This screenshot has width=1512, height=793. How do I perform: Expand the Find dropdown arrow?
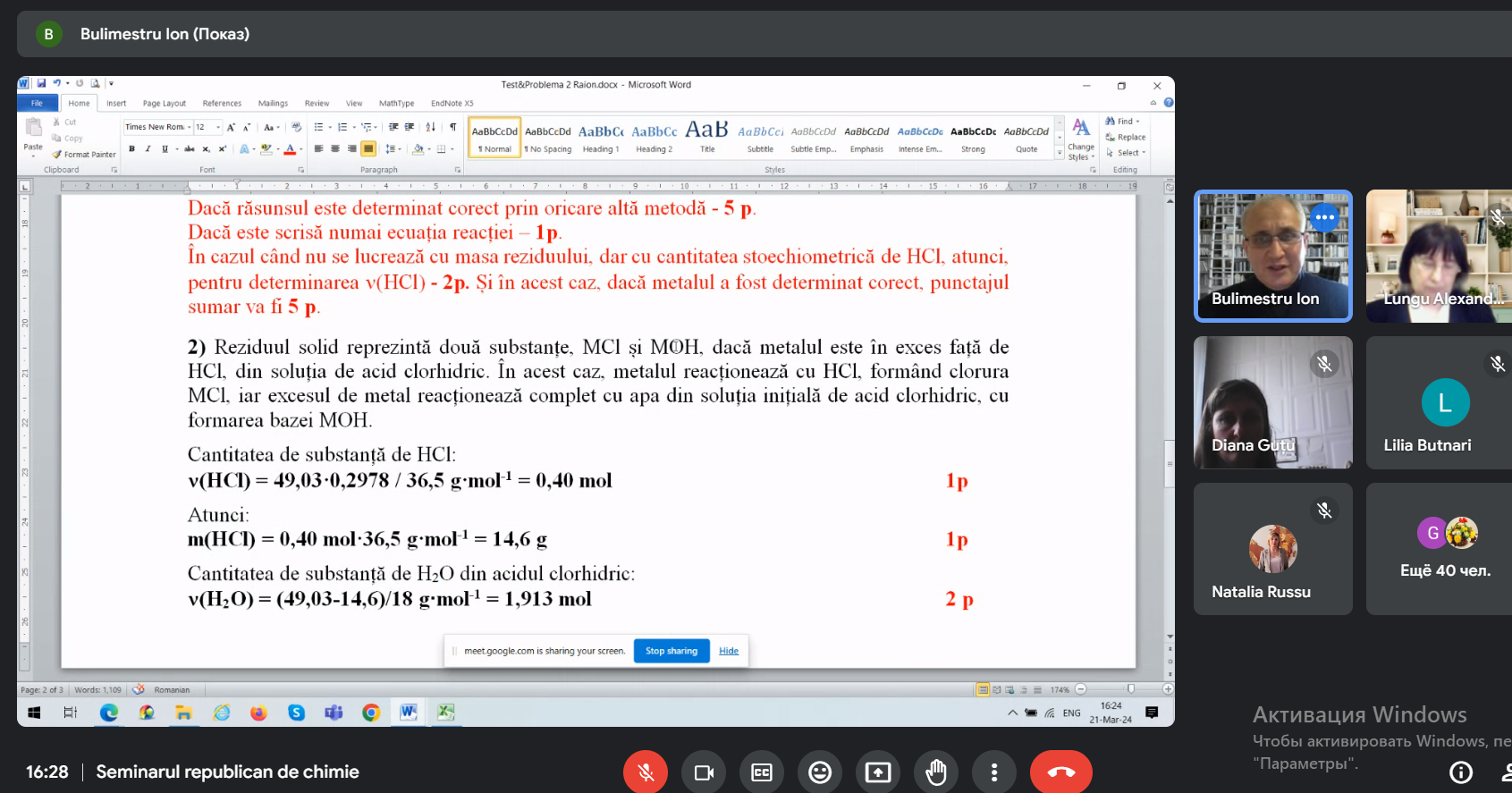click(1138, 122)
